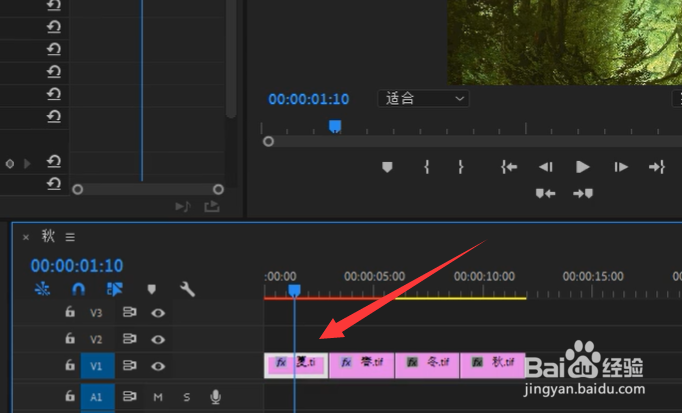The width and height of the screenshot is (682, 413).
Task: Toggle sync lock on V1
Action: coord(129,366)
